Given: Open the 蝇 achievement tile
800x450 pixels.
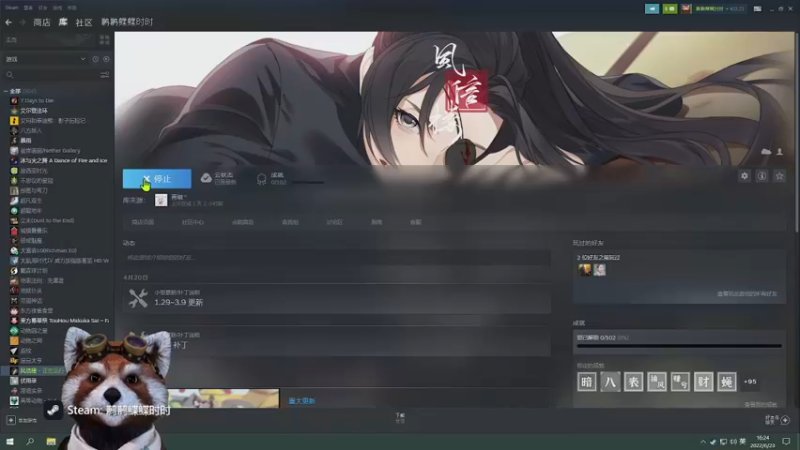Looking at the screenshot, I should click(x=727, y=382).
